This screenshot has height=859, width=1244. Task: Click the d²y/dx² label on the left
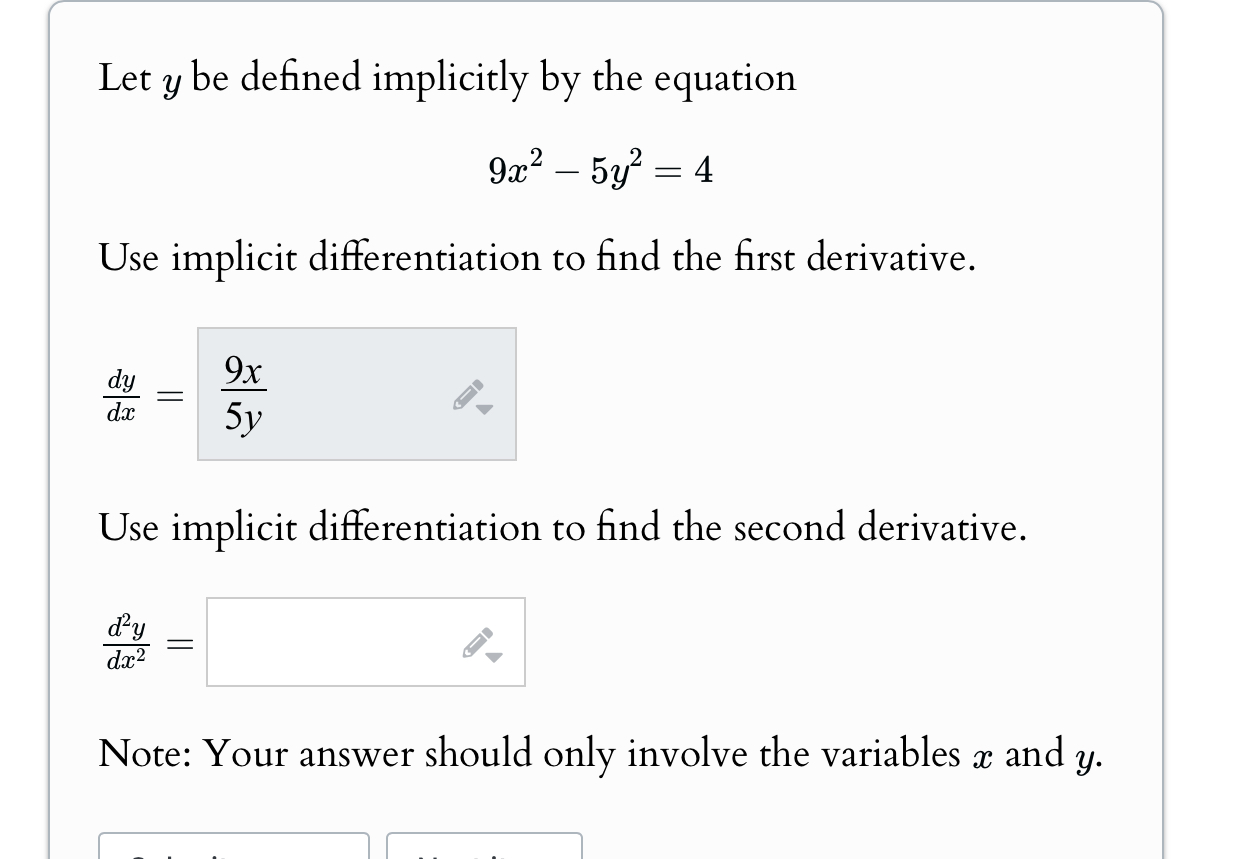tap(127, 642)
